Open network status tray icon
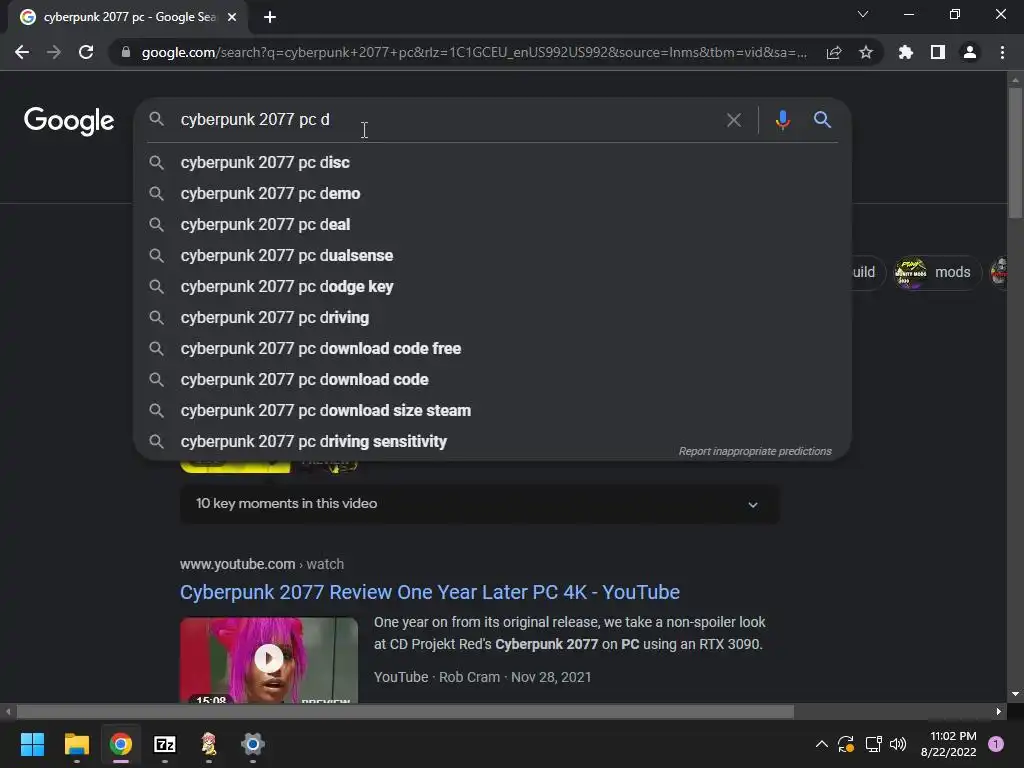 (873, 744)
